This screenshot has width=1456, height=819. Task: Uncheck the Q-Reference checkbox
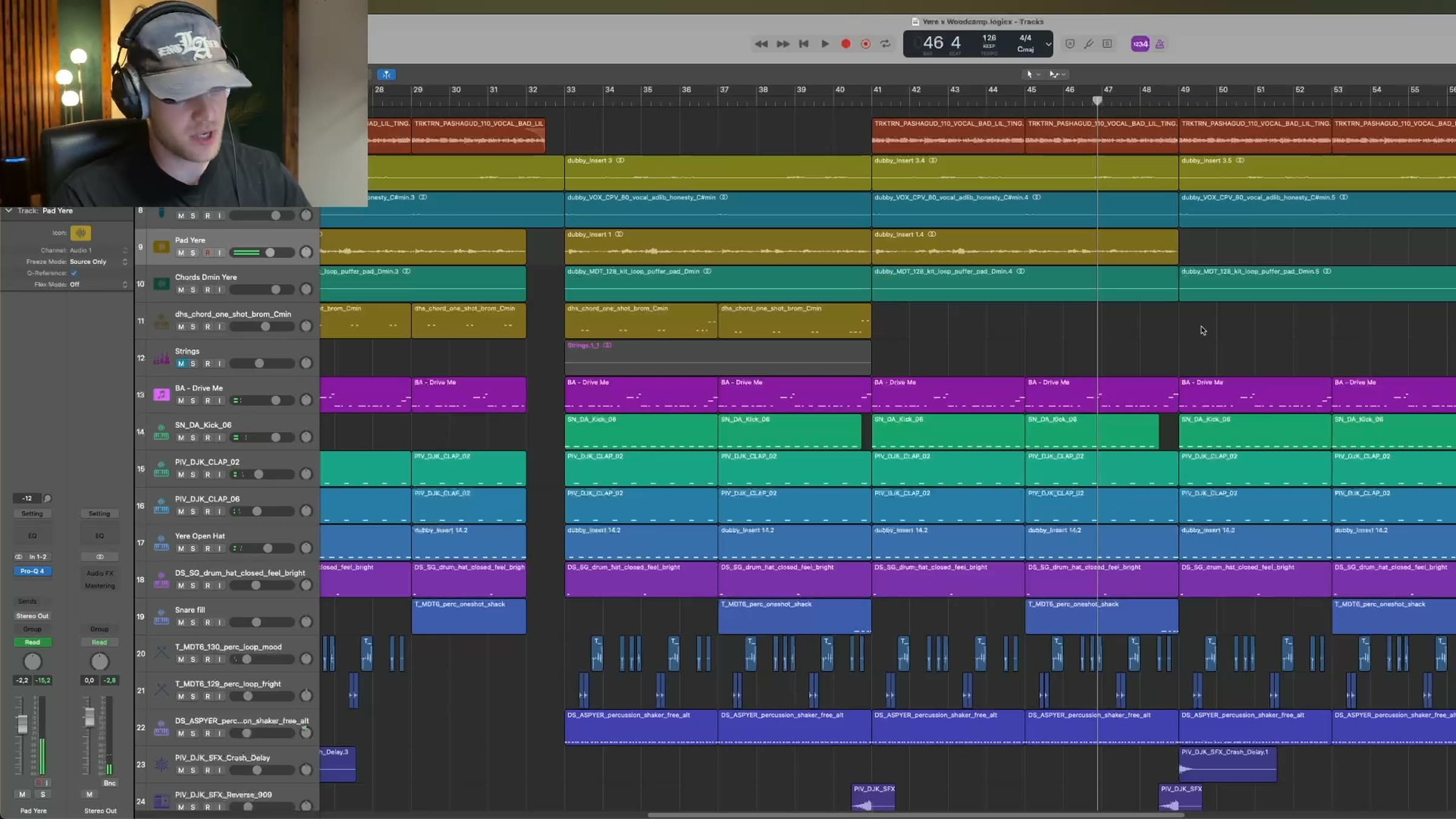74,273
